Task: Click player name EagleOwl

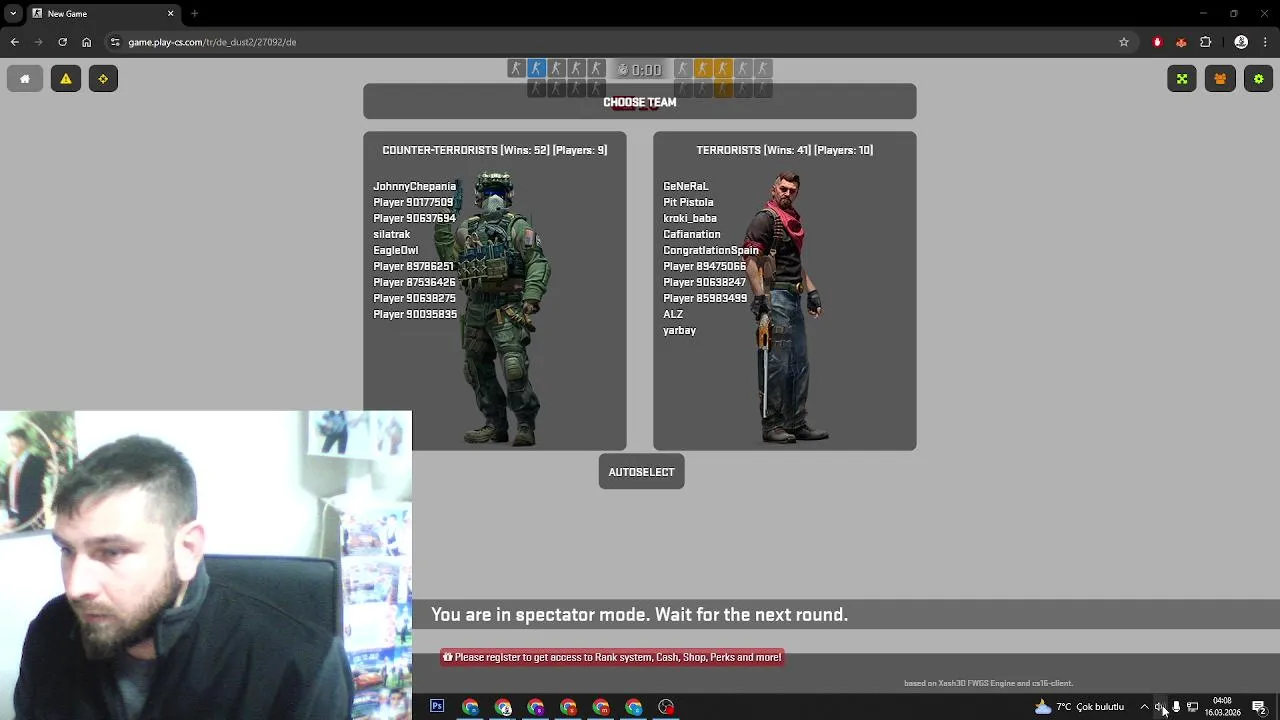Action: 395,250
